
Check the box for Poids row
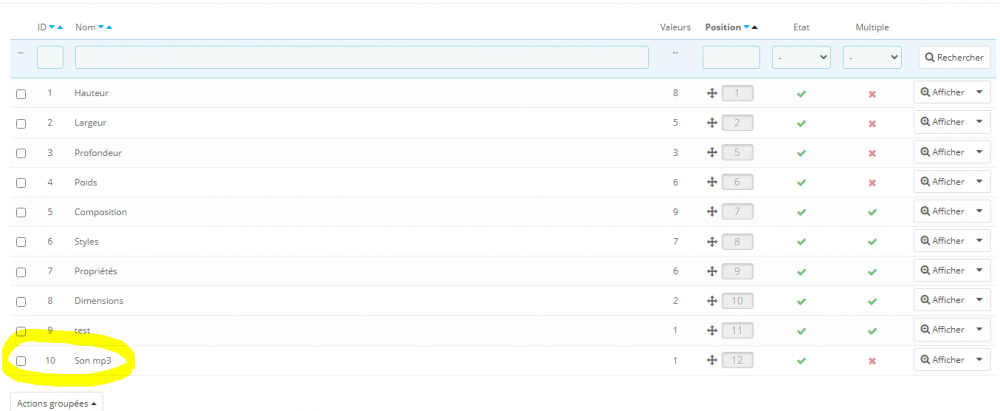[x=21, y=183]
